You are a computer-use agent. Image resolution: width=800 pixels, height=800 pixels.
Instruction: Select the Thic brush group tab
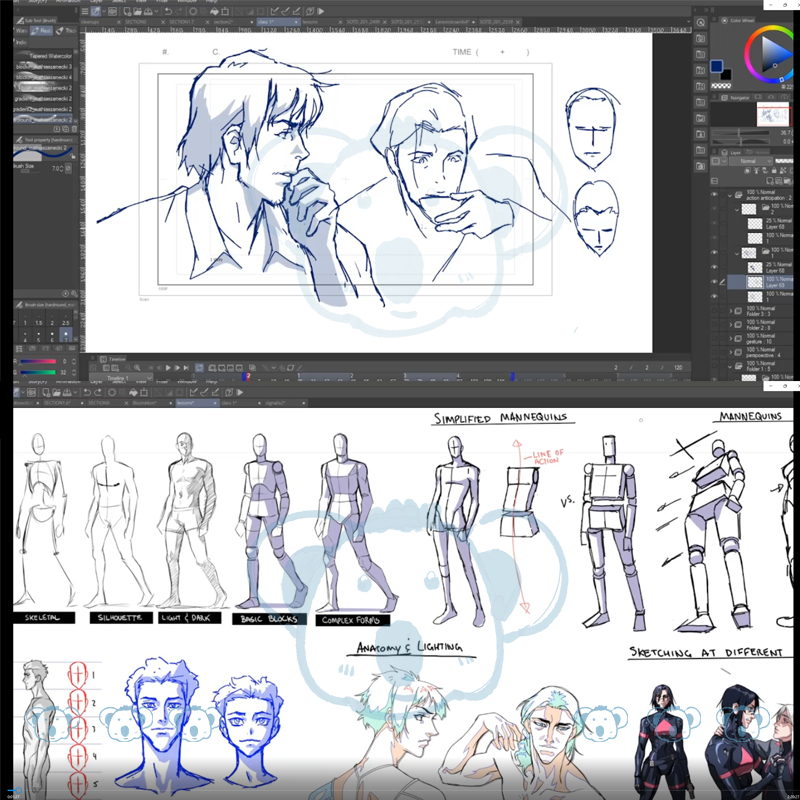pyautogui.click(x=66, y=31)
